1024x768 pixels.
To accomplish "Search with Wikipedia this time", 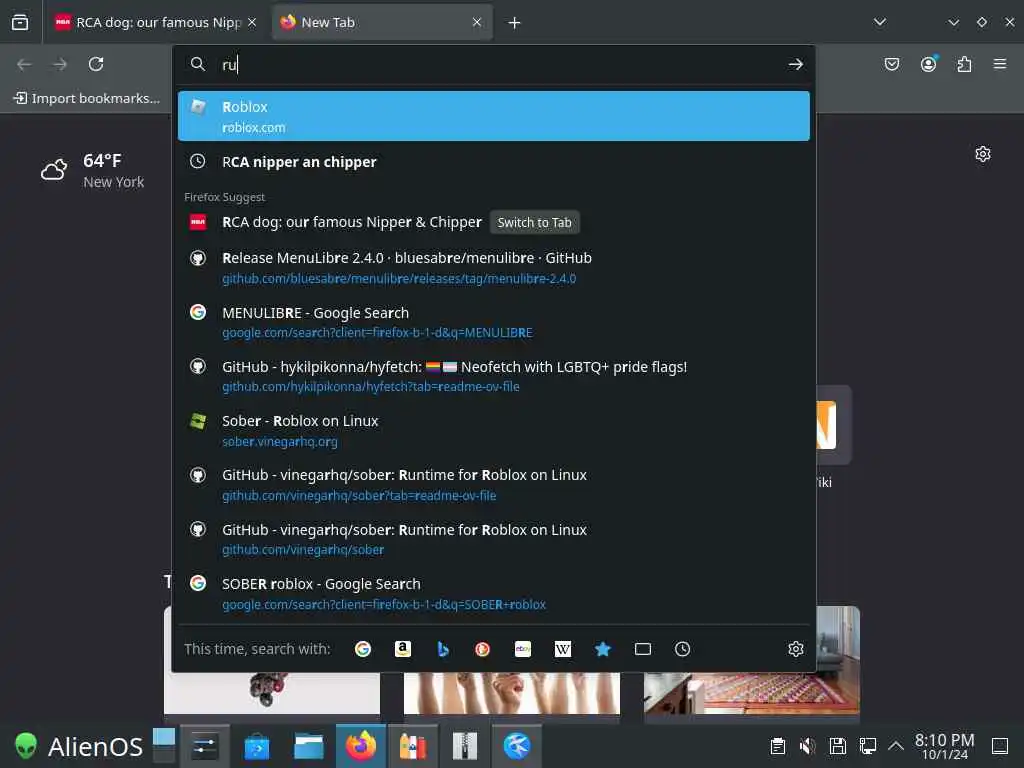I will (562, 648).
